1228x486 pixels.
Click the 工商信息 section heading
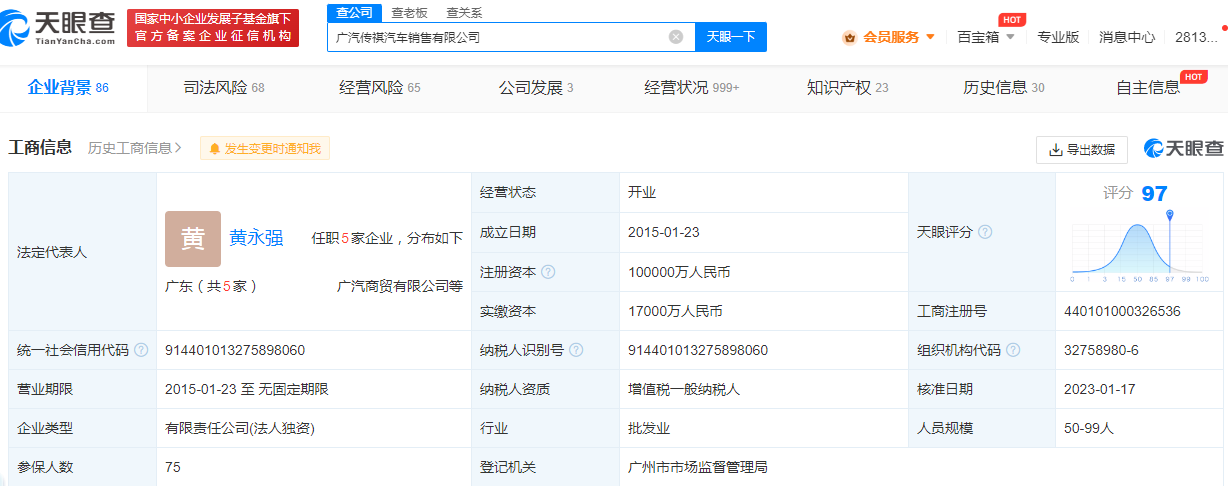[x=40, y=148]
